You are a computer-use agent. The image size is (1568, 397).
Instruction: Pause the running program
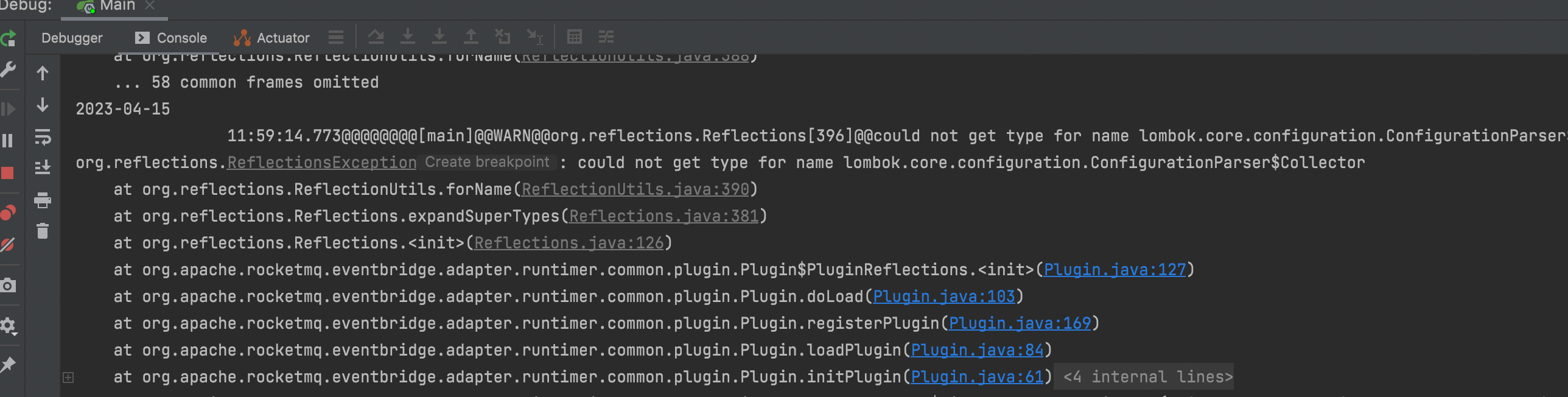pyautogui.click(x=9, y=141)
